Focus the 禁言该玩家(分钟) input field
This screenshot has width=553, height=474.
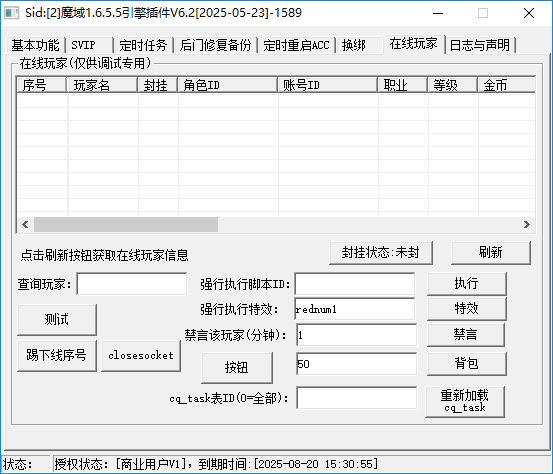356,335
